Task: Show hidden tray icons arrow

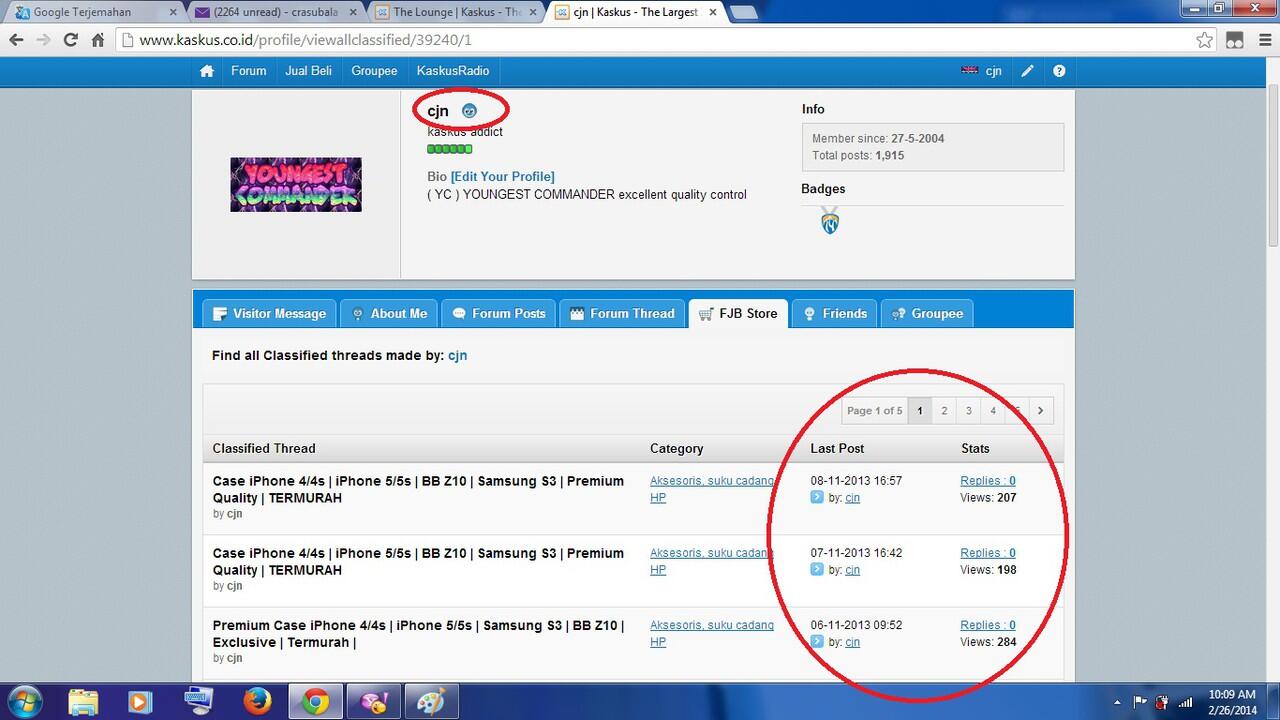Action: 1117,702
